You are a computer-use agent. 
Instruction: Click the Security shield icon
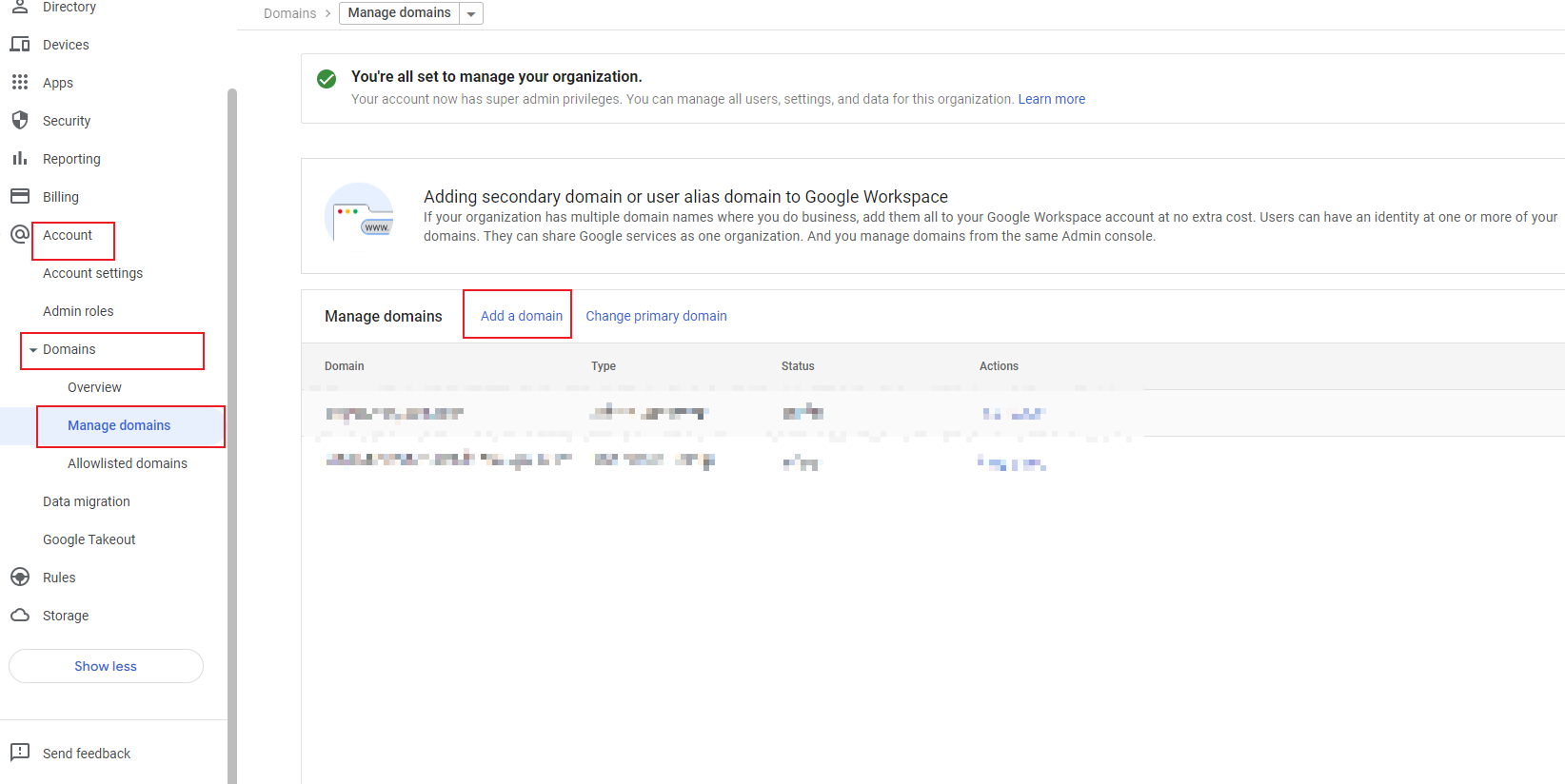[x=20, y=120]
